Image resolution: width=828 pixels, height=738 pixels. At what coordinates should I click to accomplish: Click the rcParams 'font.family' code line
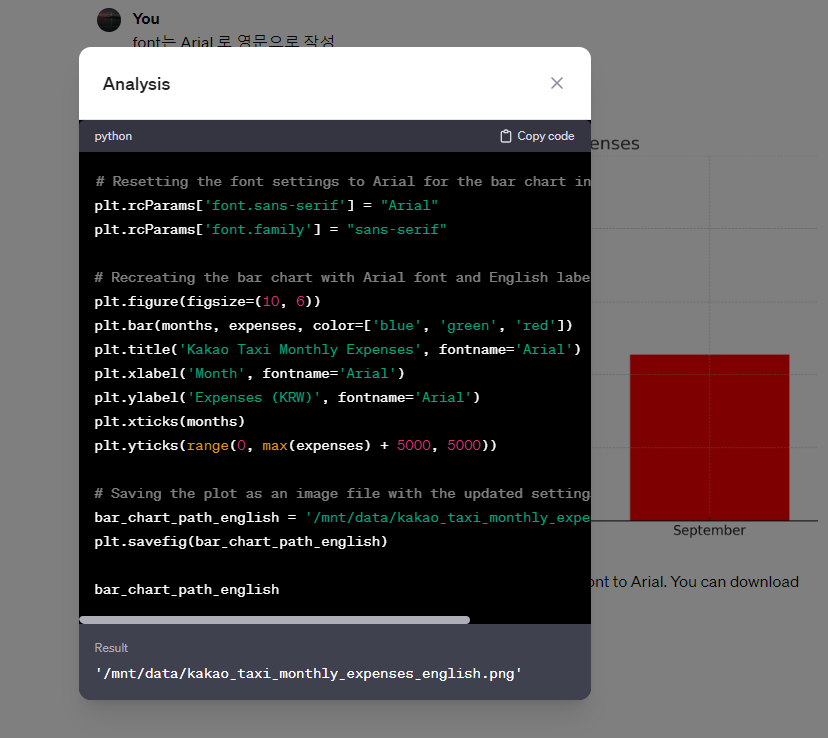(x=270, y=230)
